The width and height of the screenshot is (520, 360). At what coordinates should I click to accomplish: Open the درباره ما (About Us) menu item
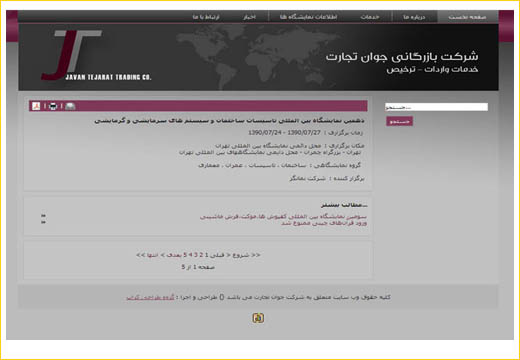(x=414, y=17)
